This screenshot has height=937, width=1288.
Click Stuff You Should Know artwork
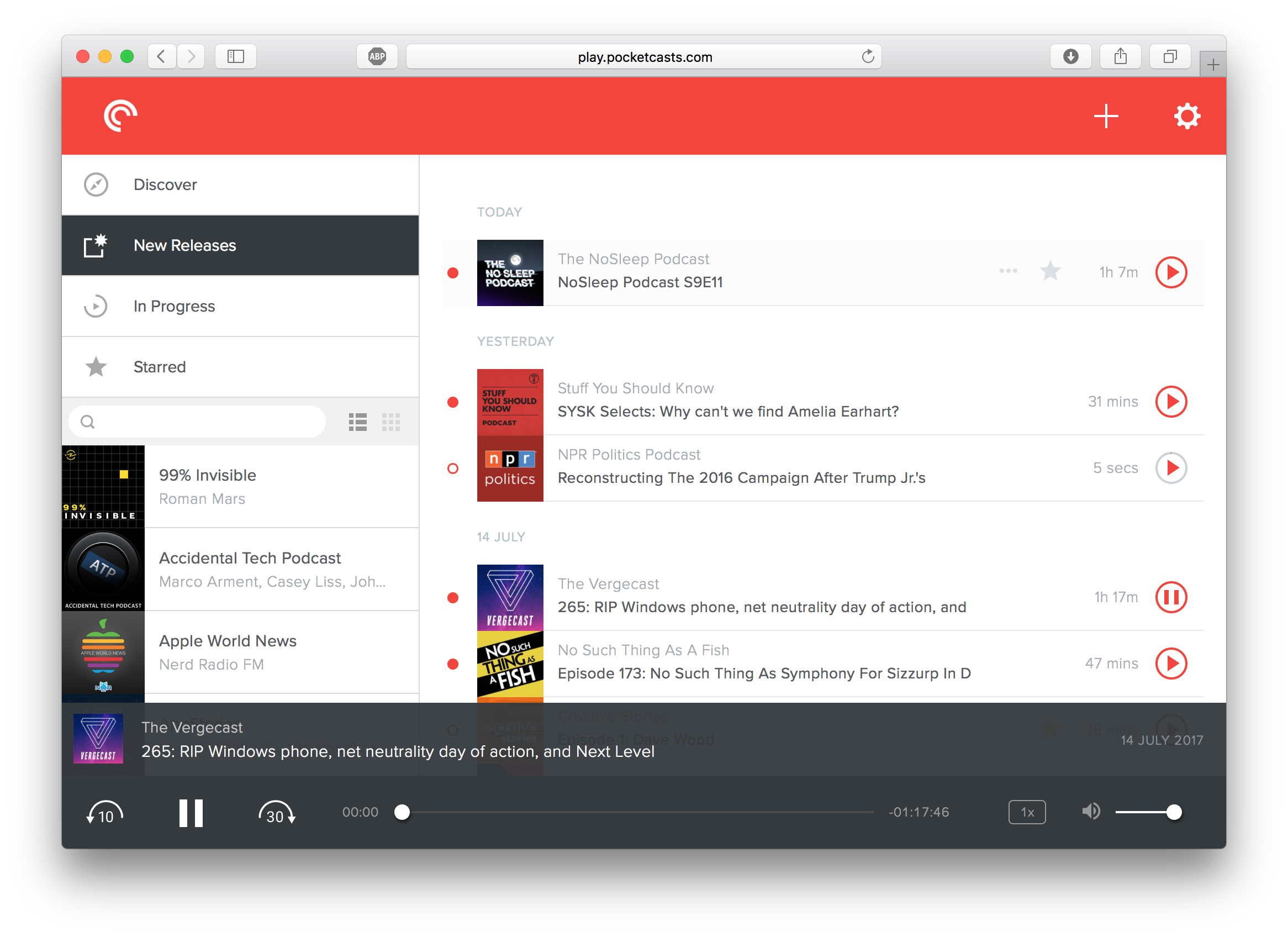coord(510,402)
